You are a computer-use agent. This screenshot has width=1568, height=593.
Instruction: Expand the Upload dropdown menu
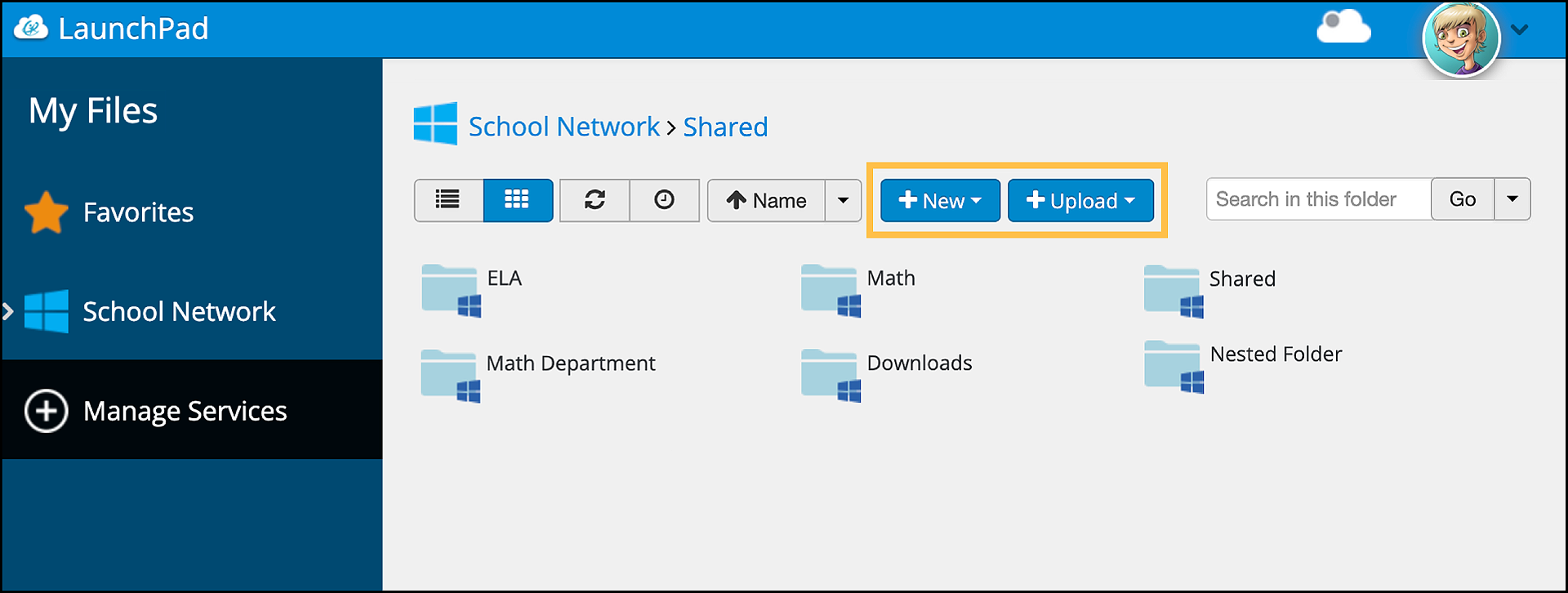1080,200
